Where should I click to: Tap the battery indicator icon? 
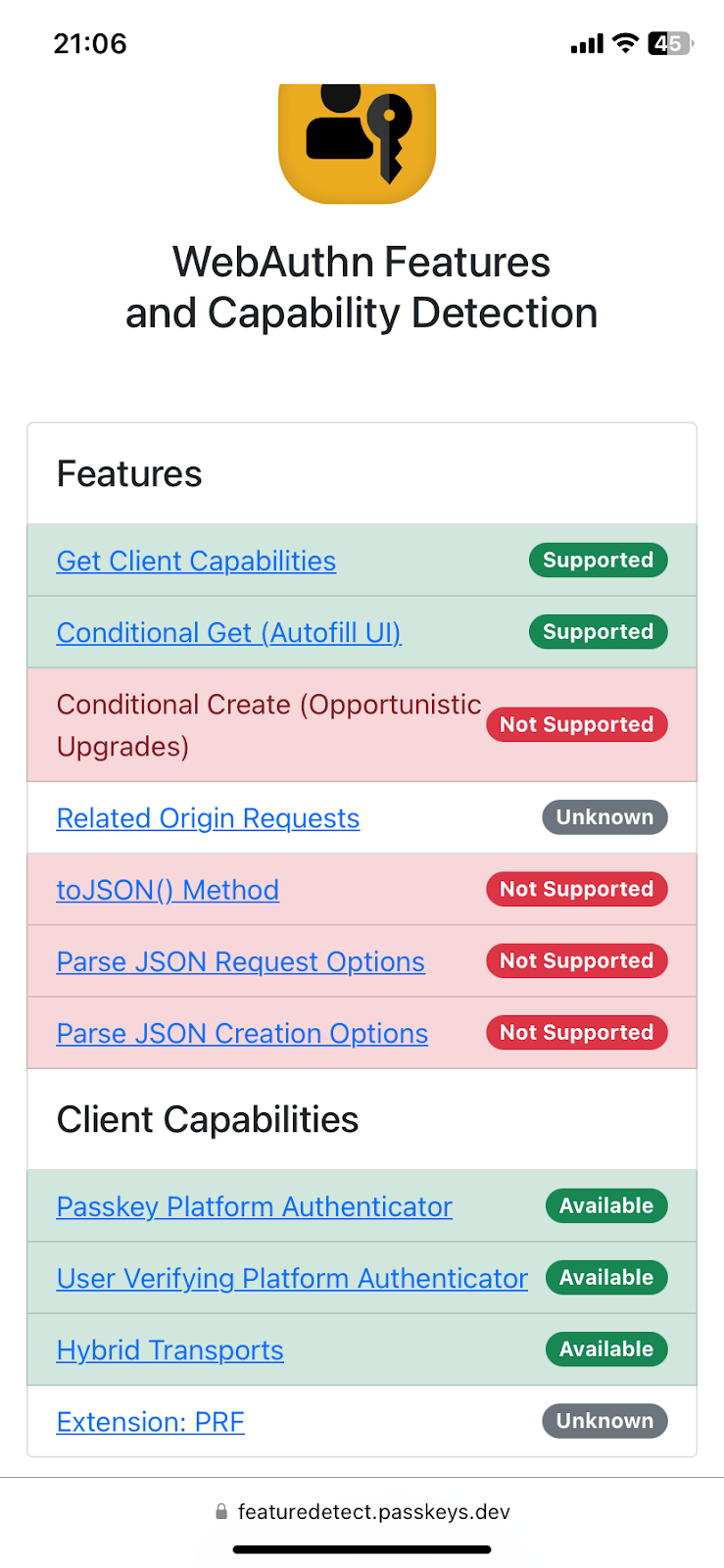pos(670,43)
